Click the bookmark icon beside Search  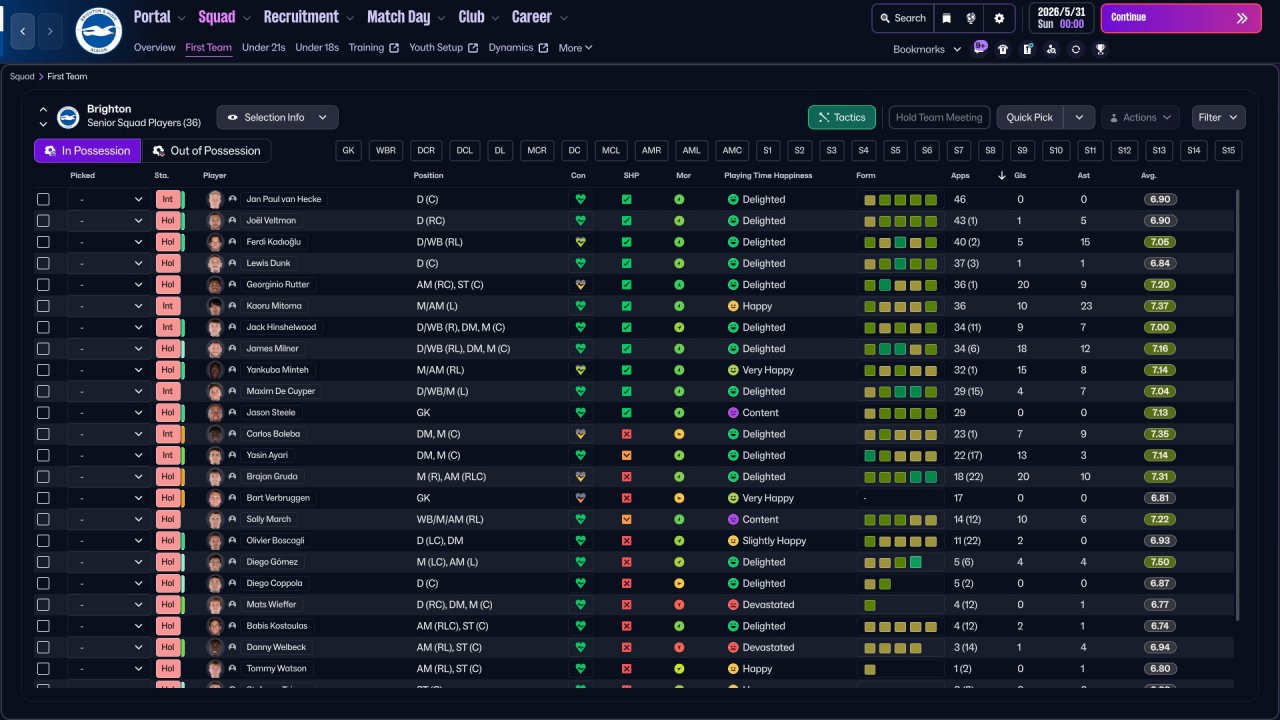947,18
